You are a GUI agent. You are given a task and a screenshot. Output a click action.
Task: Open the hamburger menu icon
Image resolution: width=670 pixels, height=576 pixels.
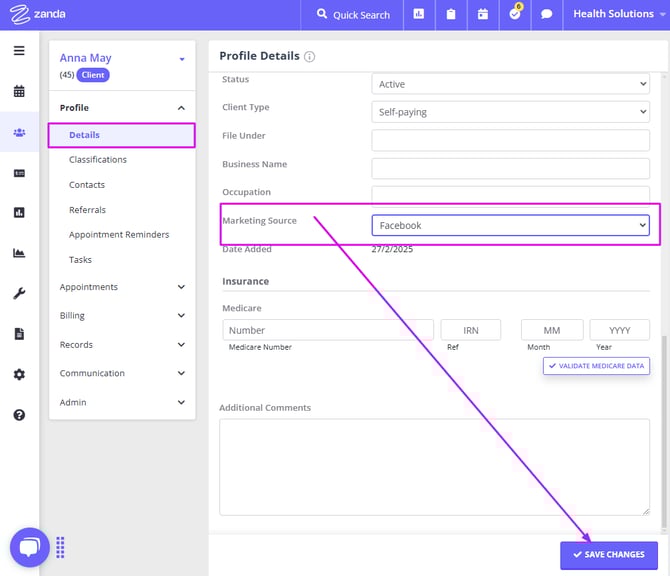click(19, 51)
